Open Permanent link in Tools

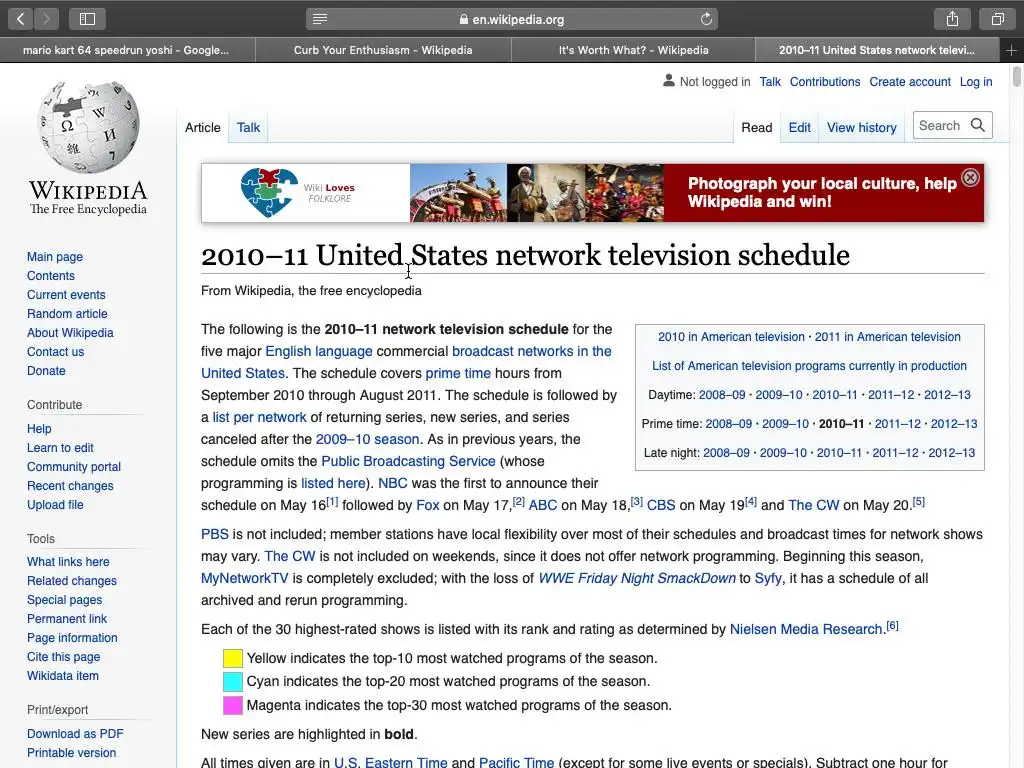(67, 618)
